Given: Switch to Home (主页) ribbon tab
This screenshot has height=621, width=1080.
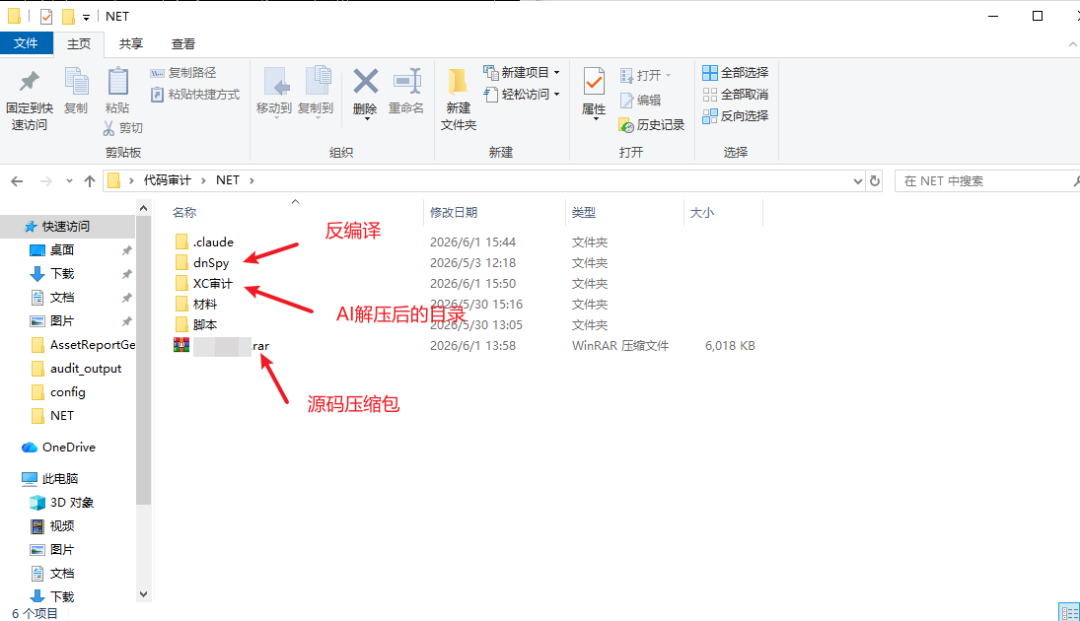Looking at the screenshot, I should (x=79, y=44).
